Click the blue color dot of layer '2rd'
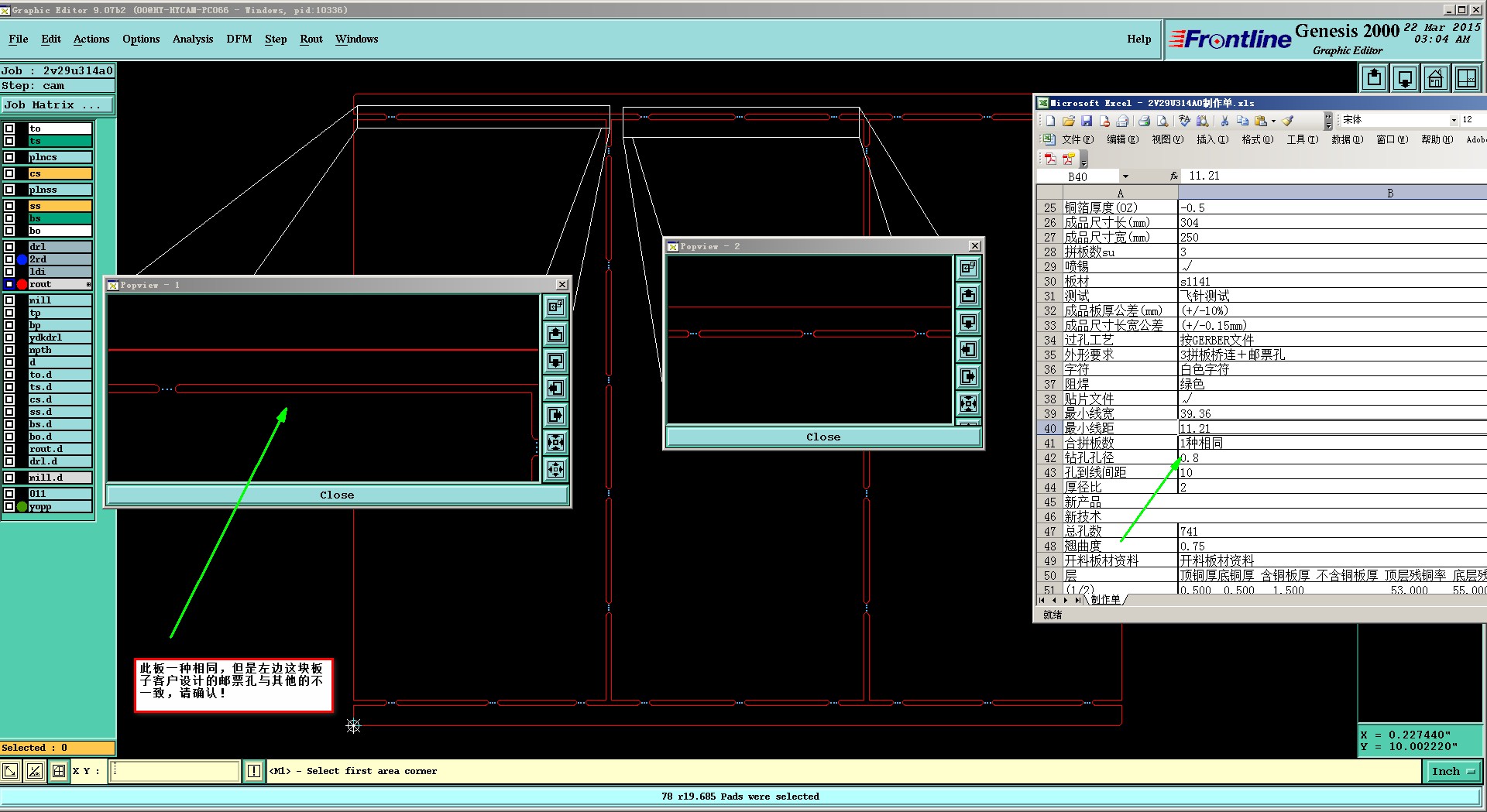The height and width of the screenshot is (812, 1487). pos(22,259)
